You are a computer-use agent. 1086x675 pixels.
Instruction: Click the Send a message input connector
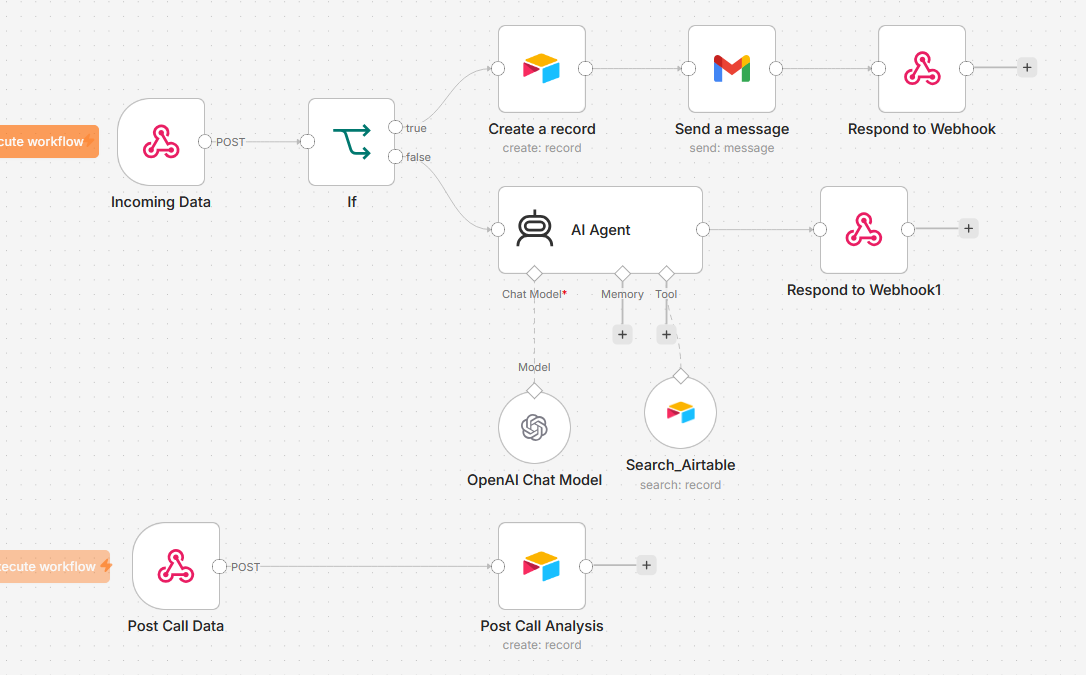tap(688, 69)
